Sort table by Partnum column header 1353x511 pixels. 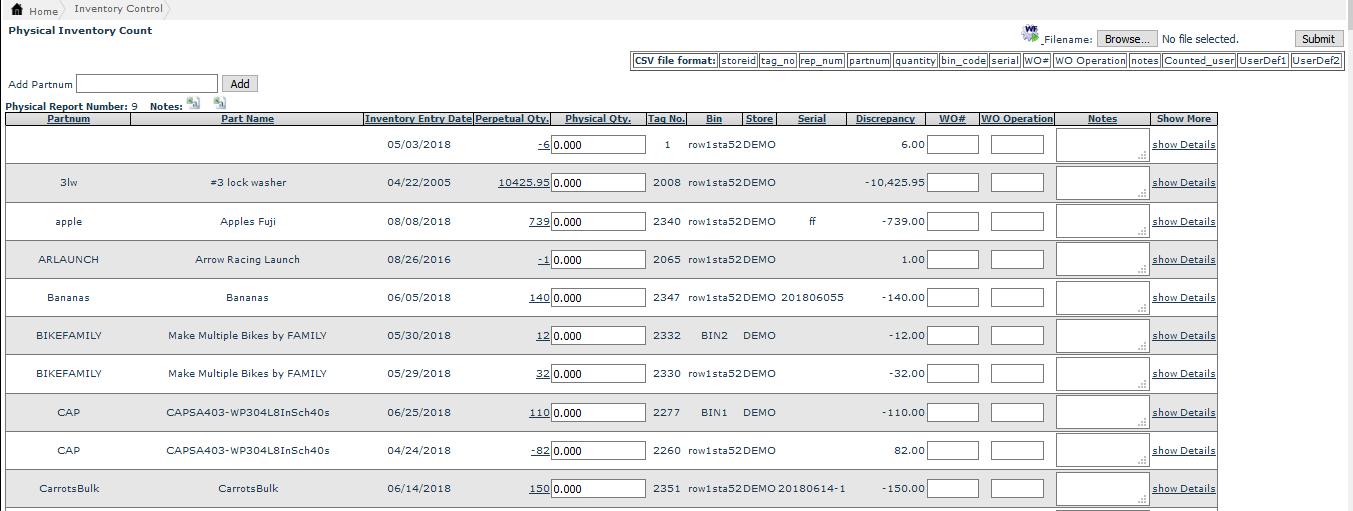point(68,119)
